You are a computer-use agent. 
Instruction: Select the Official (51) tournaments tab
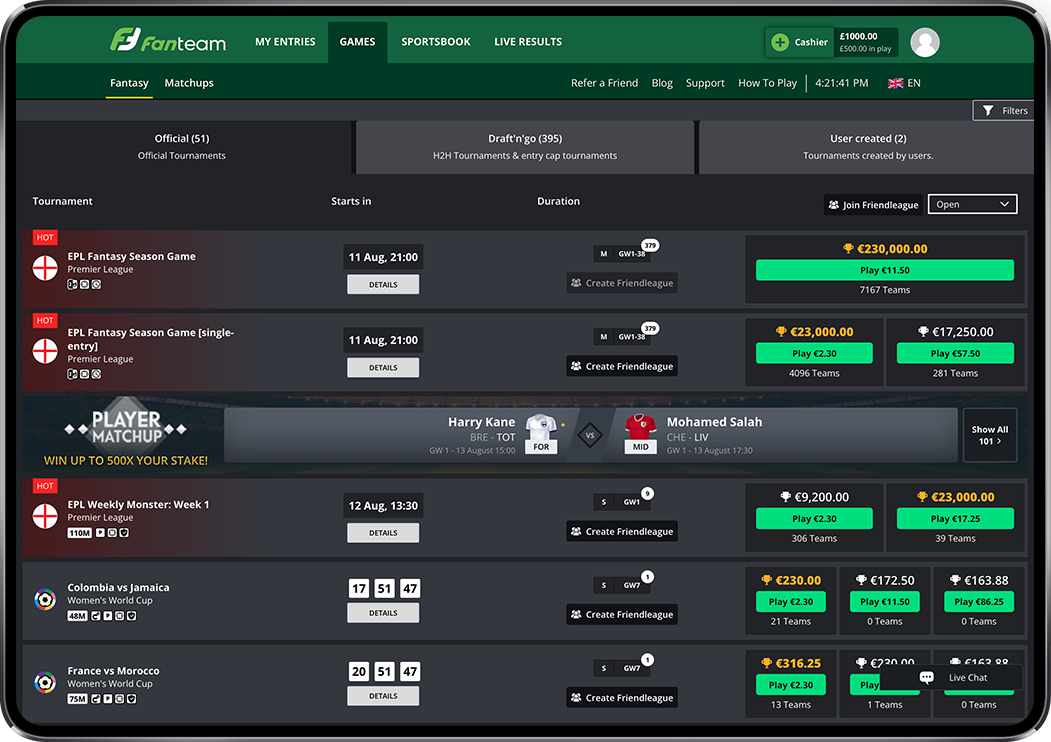pos(182,147)
